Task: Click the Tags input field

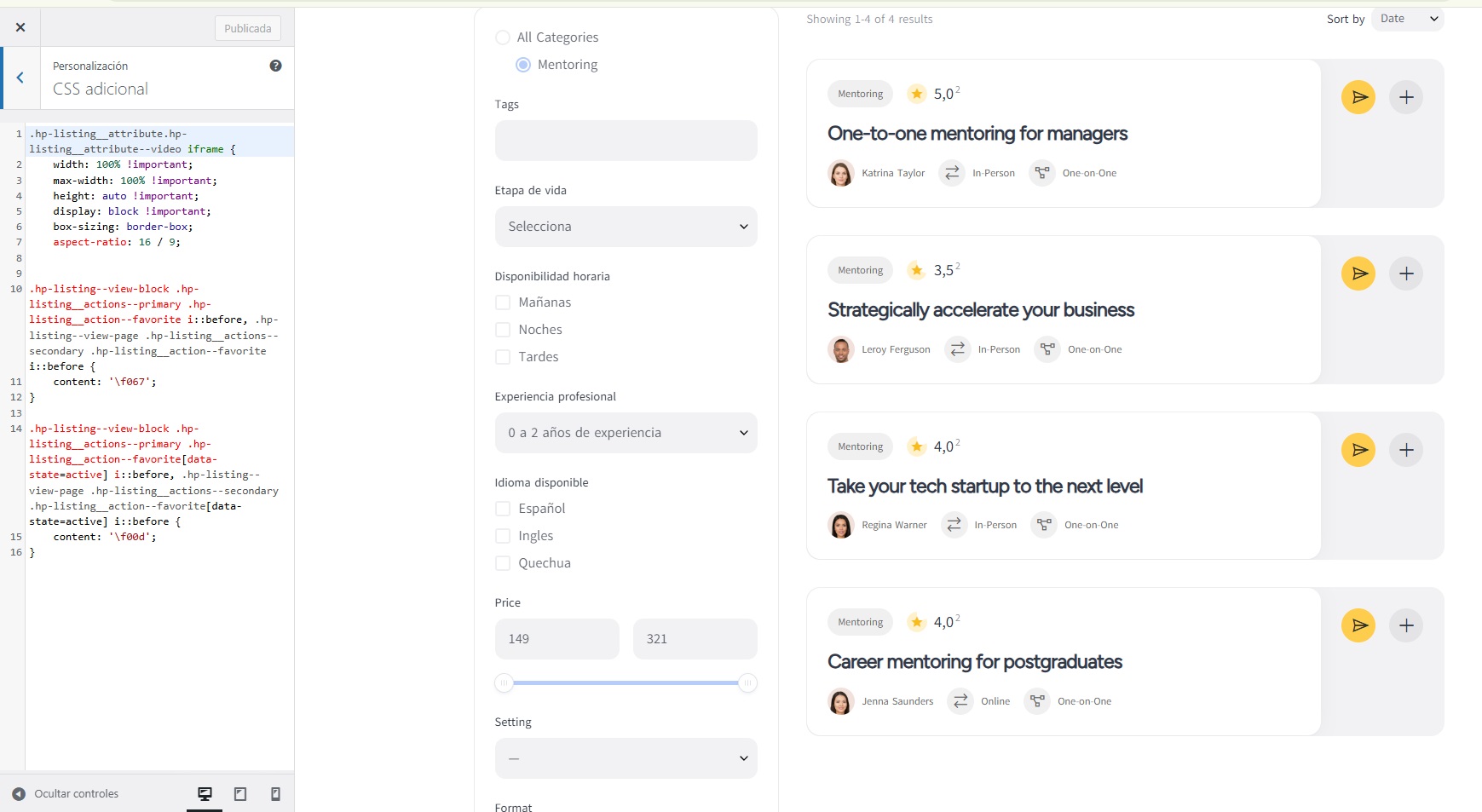Action: (626, 141)
